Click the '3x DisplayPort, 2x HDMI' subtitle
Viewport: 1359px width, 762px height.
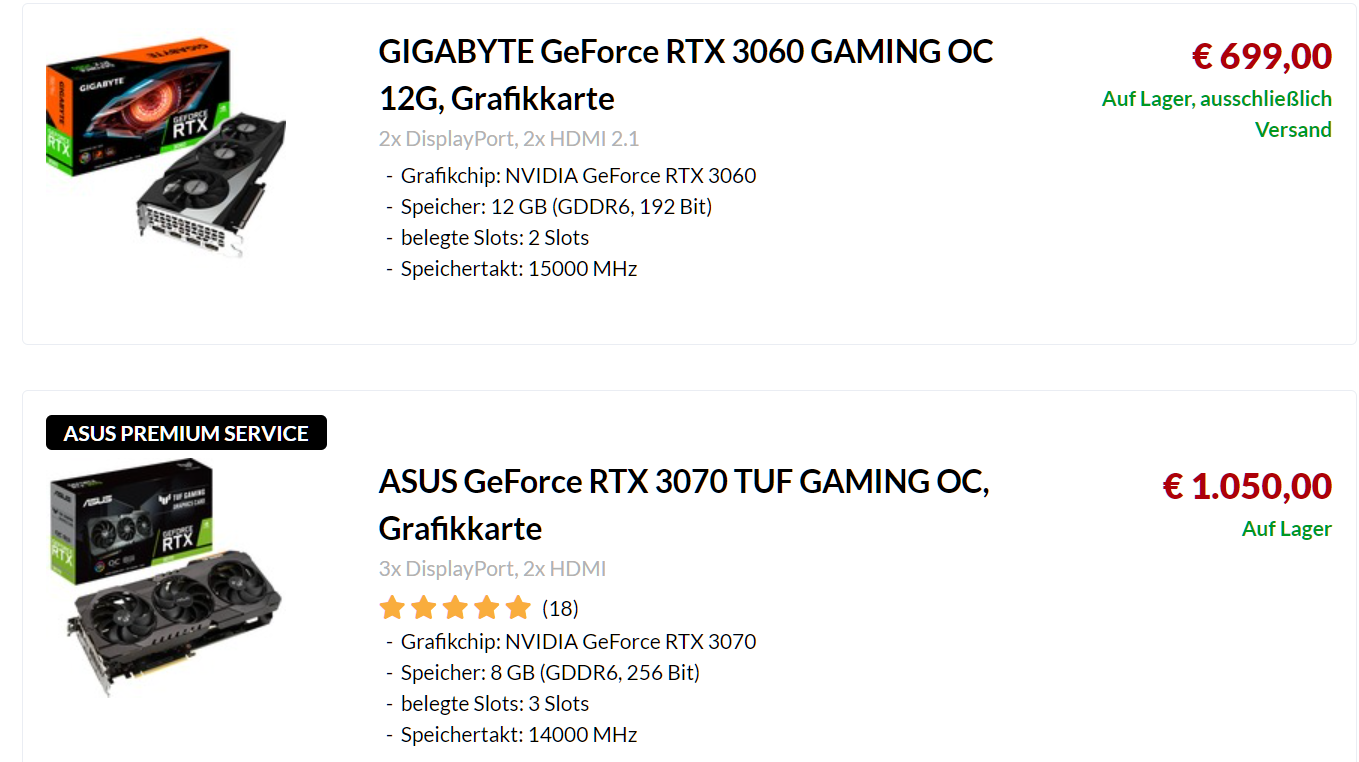click(492, 569)
